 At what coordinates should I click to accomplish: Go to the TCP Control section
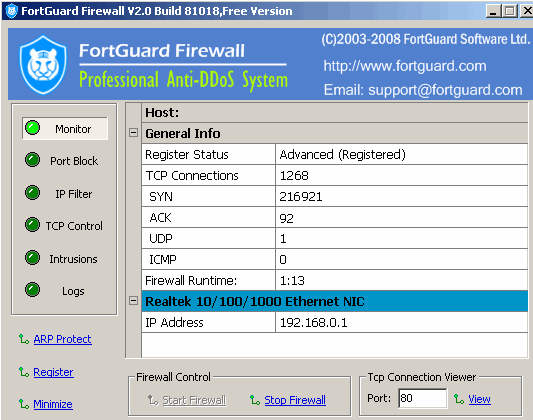pyautogui.click(x=74, y=226)
